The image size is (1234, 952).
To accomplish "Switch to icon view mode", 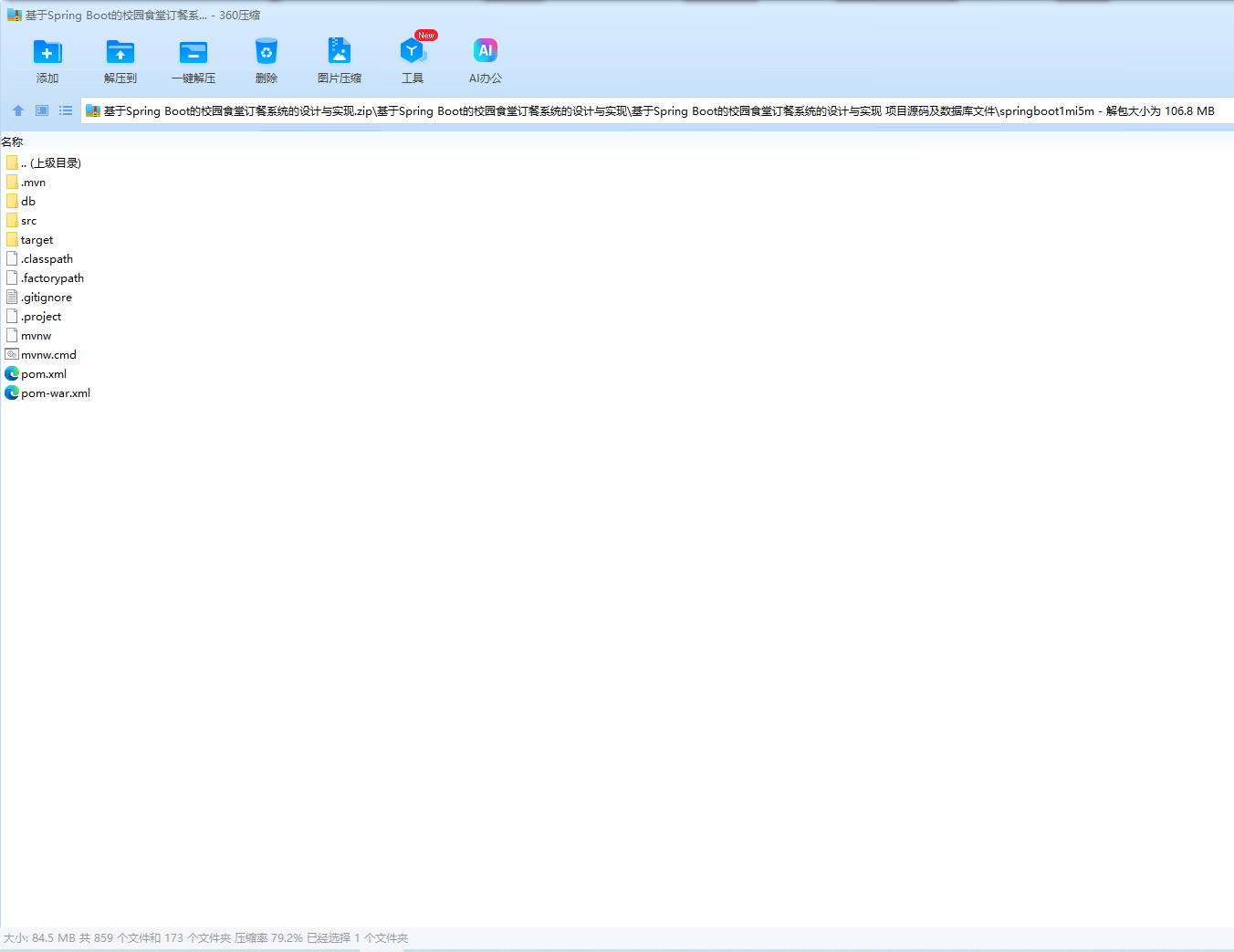I will pyautogui.click(x=42, y=110).
